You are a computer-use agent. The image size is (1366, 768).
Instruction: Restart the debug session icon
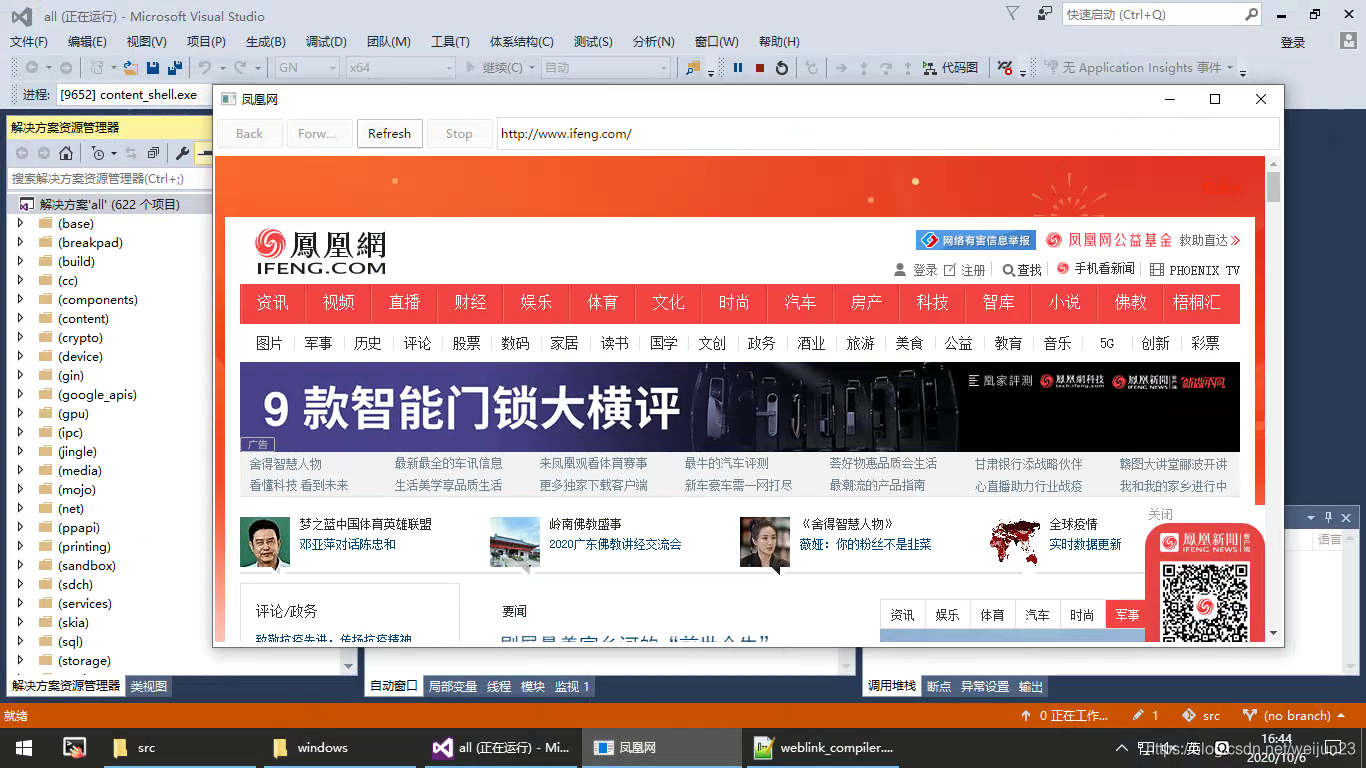[782, 68]
